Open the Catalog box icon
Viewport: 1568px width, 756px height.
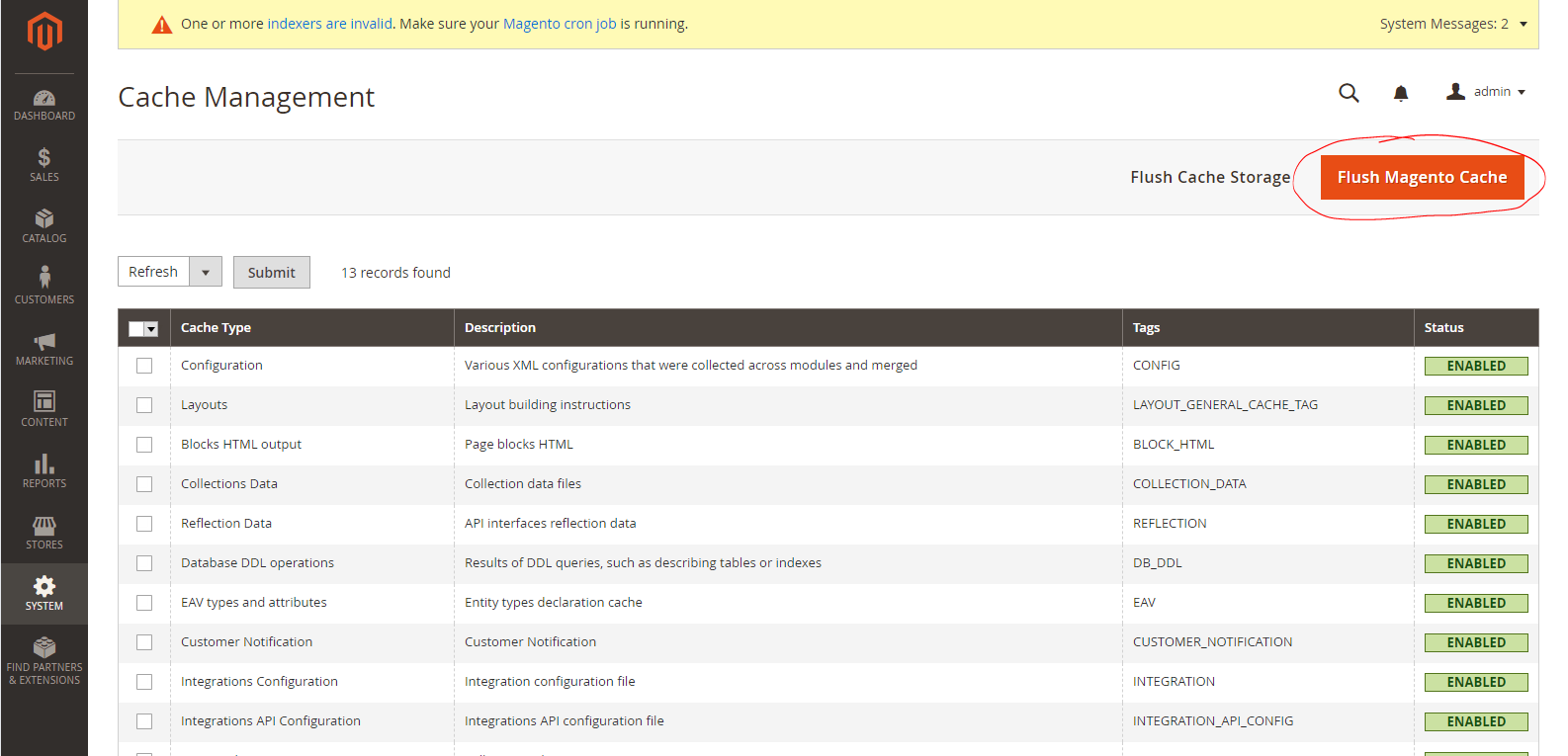[x=44, y=219]
